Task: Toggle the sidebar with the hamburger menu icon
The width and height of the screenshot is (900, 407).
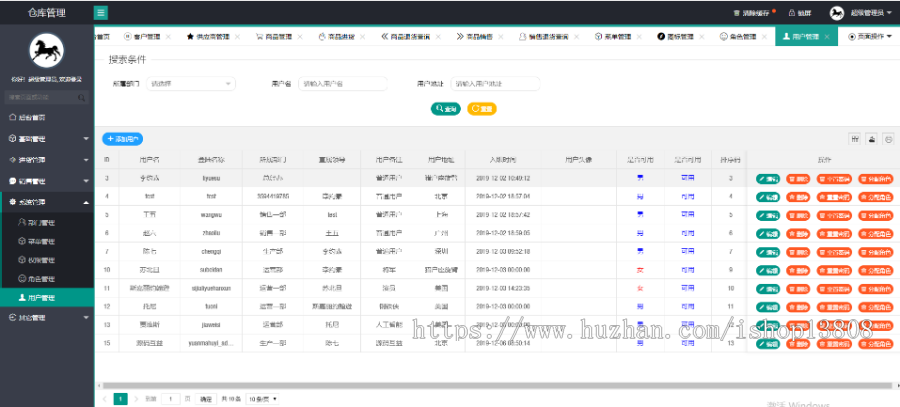Action: (x=100, y=13)
